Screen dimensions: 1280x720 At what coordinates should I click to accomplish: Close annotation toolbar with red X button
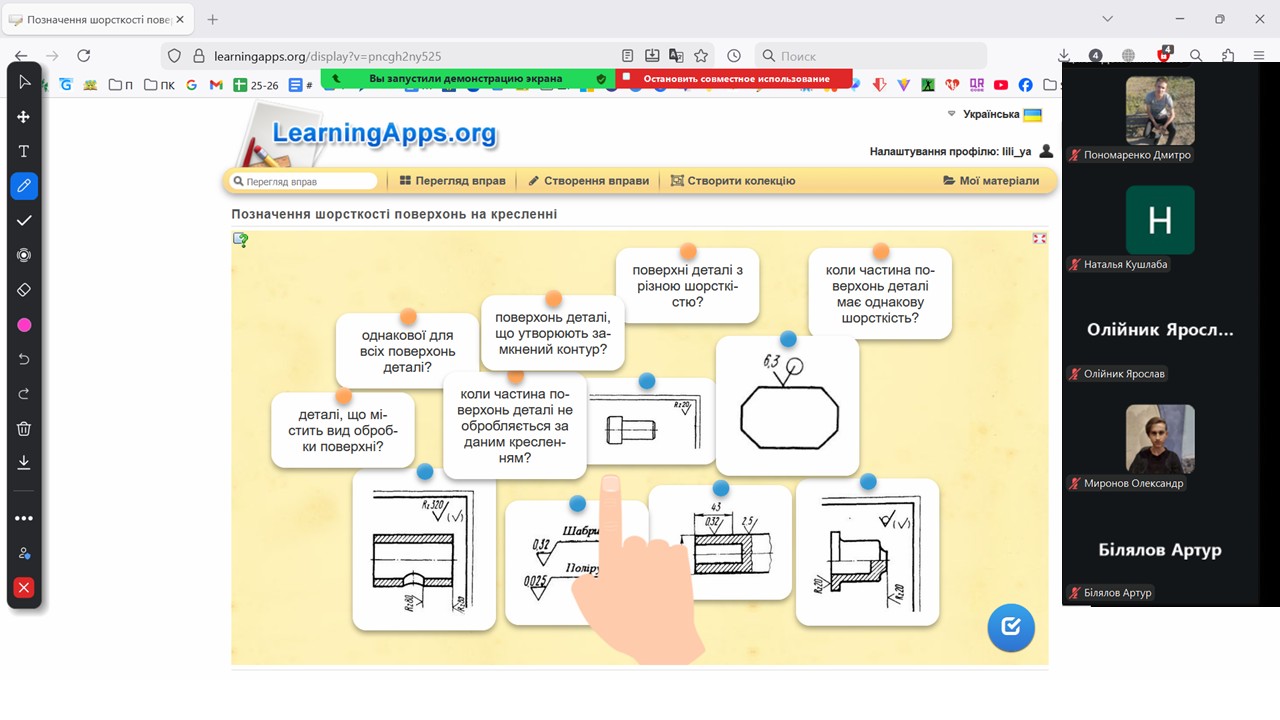(x=24, y=587)
